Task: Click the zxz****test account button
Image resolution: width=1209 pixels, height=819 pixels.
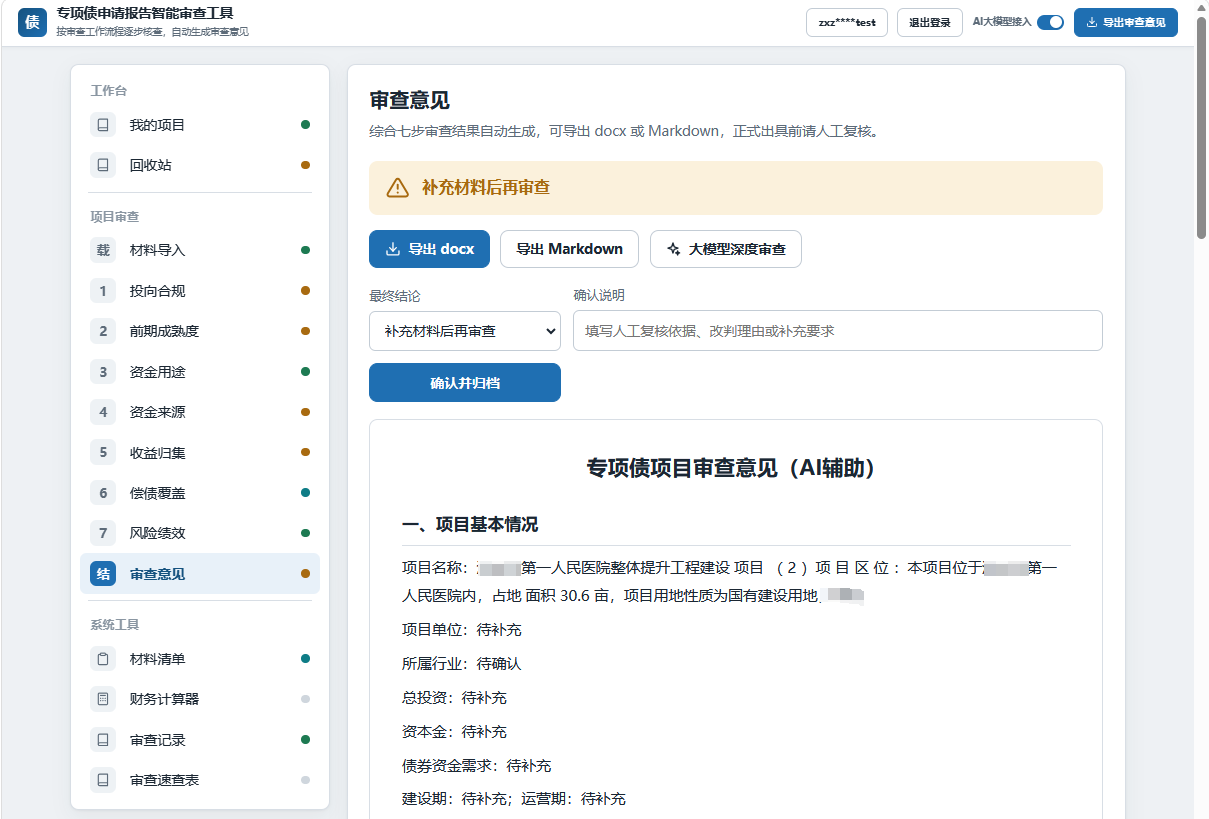Action: pos(847,22)
